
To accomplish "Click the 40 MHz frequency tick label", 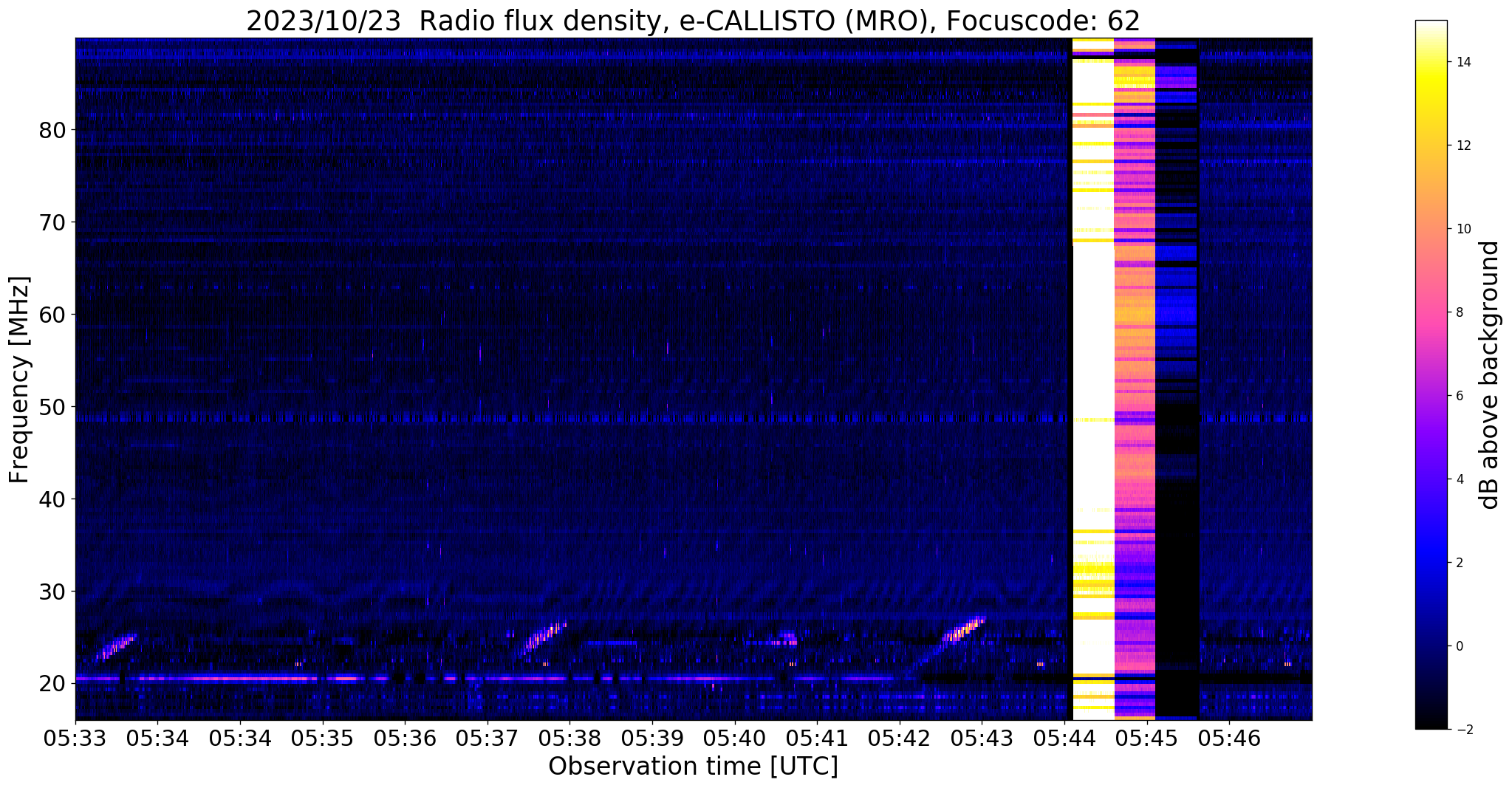I will tap(52, 499).
